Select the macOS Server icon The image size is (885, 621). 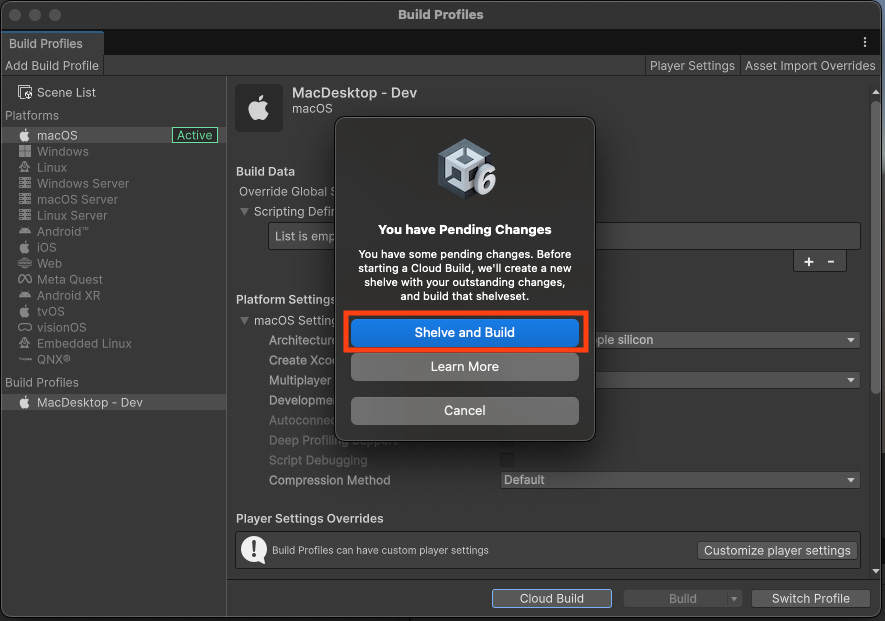25,199
